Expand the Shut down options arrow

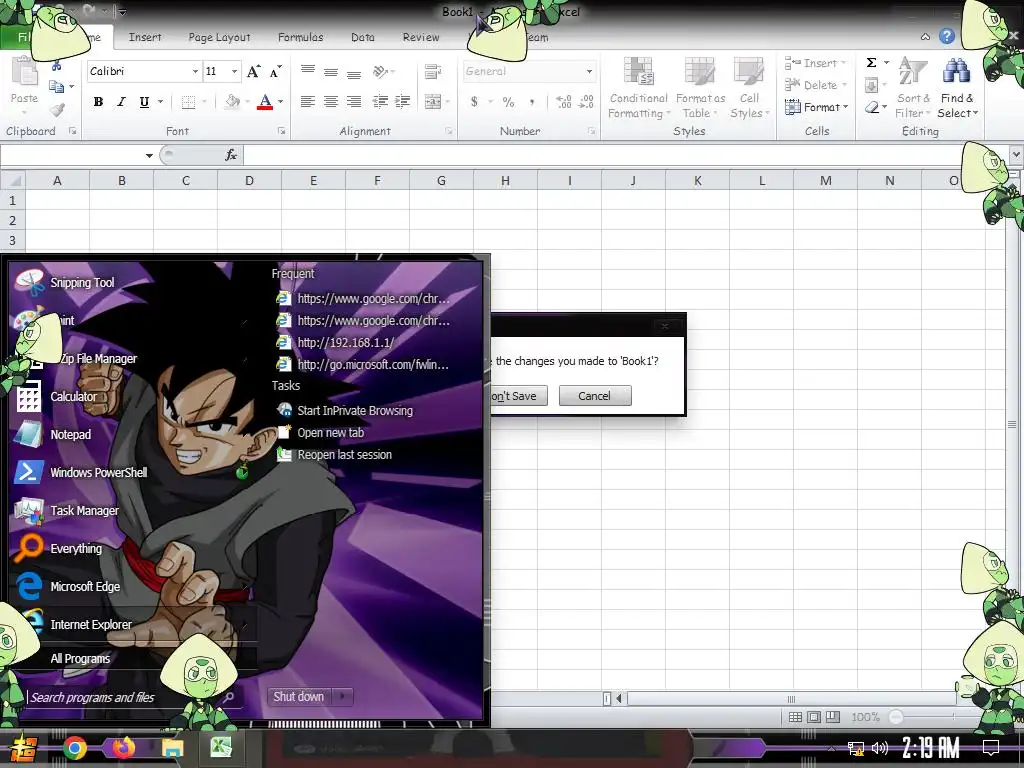pyautogui.click(x=343, y=697)
